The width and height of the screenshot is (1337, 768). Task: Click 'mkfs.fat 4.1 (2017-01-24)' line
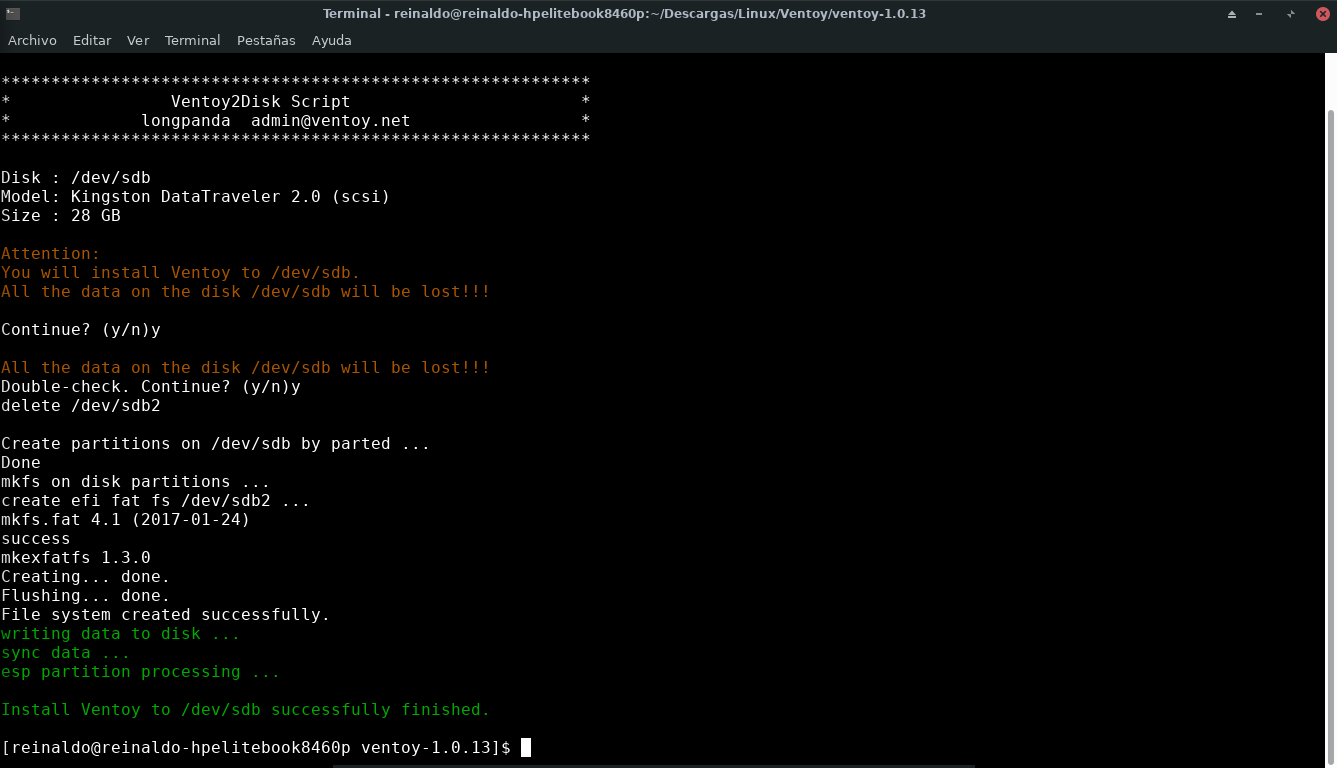coord(126,519)
